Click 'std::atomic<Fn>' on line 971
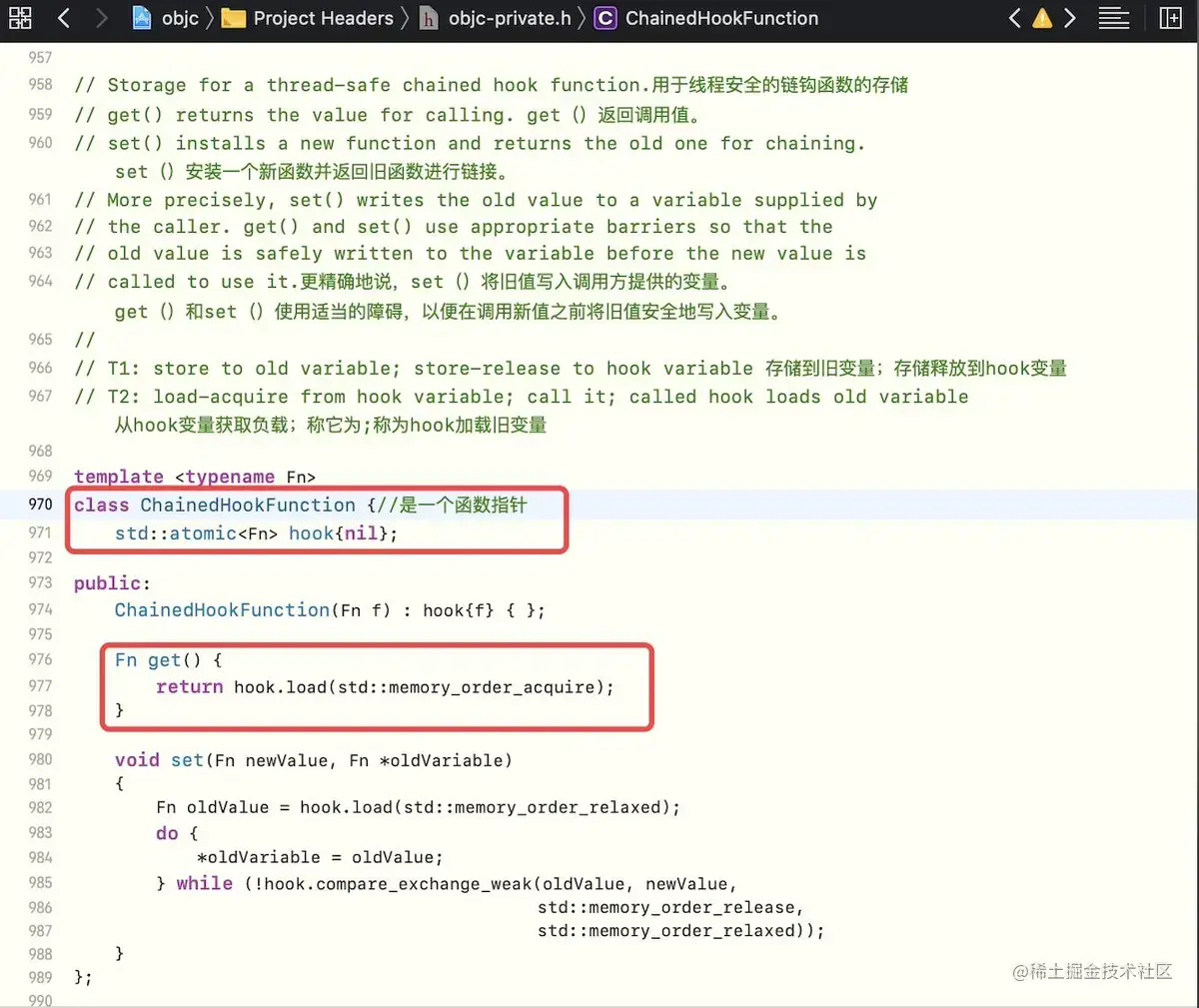Image resolution: width=1199 pixels, height=1008 pixels. pos(196,532)
